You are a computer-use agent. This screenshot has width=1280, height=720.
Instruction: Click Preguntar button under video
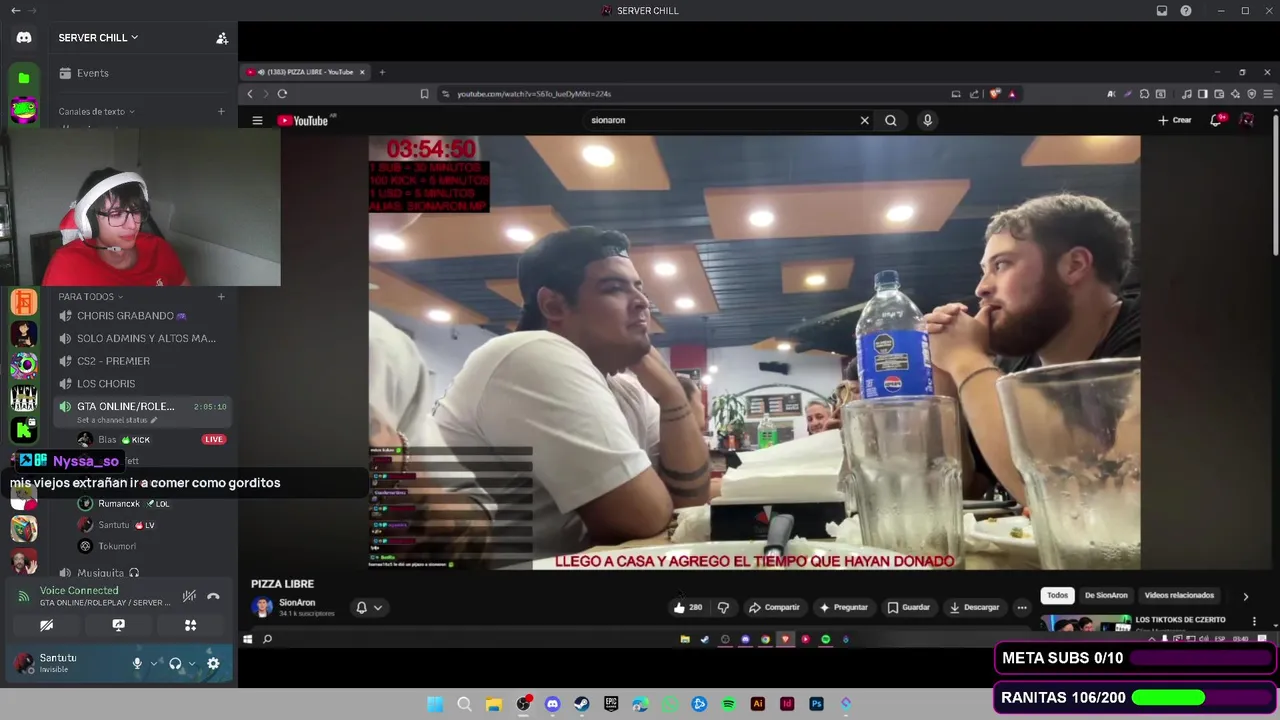point(843,607)
